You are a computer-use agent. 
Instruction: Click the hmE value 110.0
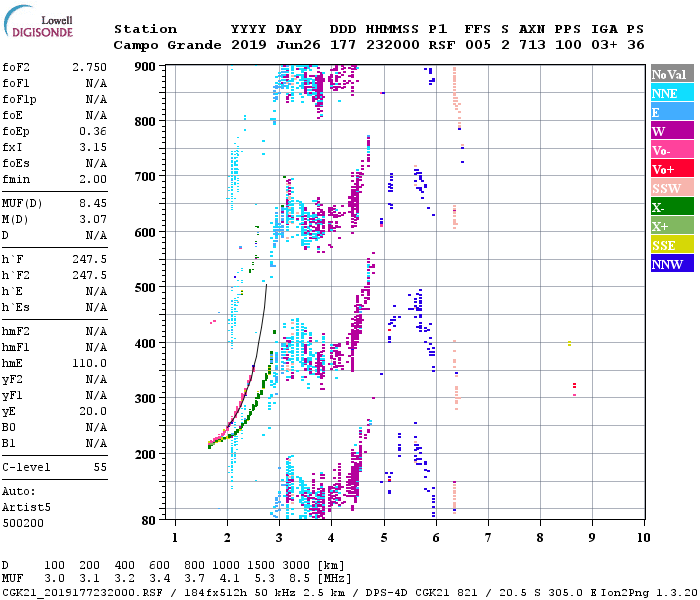point(89,363)
